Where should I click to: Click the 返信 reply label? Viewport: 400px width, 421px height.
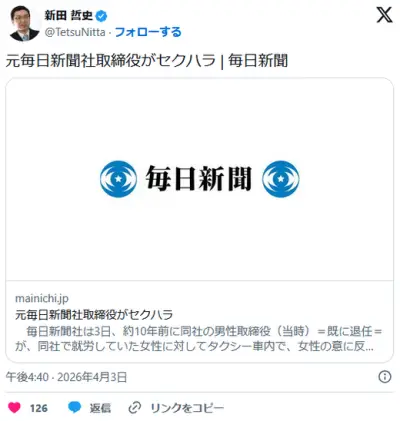tap(100, 408)
